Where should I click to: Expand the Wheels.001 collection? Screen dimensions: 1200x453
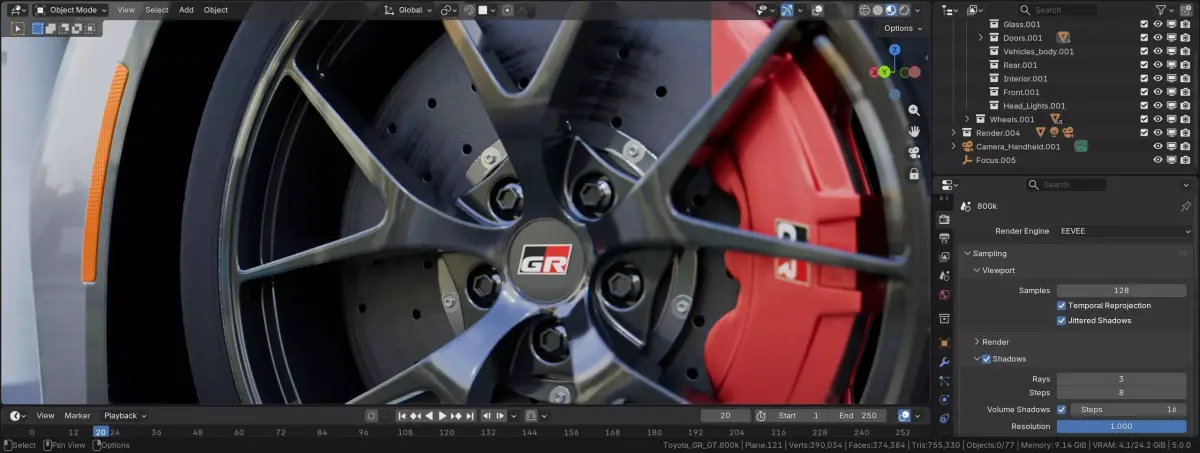pos(967,119)
